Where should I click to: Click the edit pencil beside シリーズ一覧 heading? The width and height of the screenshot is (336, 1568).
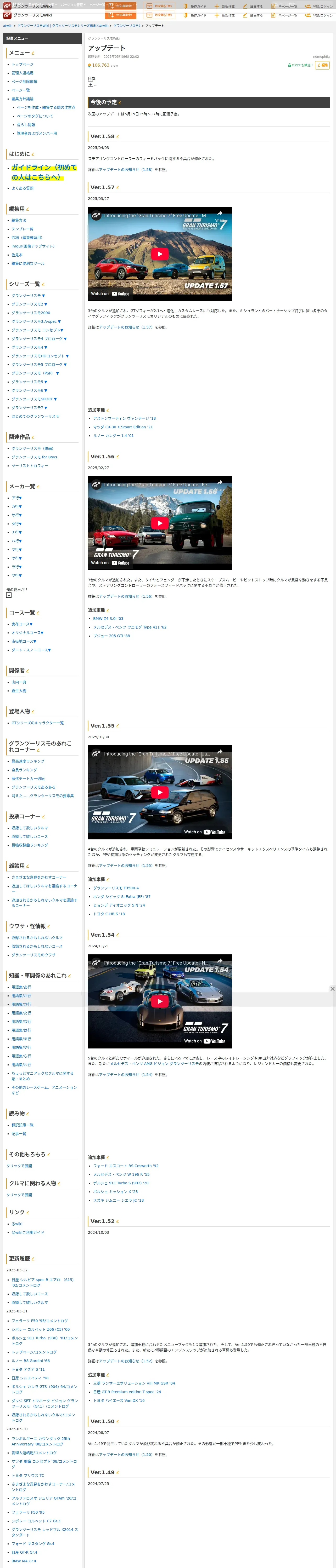point(43,284)
